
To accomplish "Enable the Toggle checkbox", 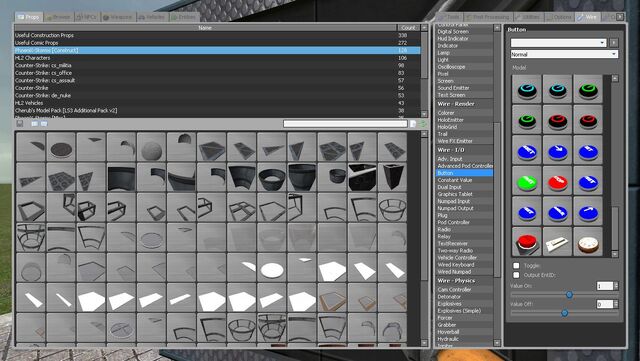I will [516, 265].
